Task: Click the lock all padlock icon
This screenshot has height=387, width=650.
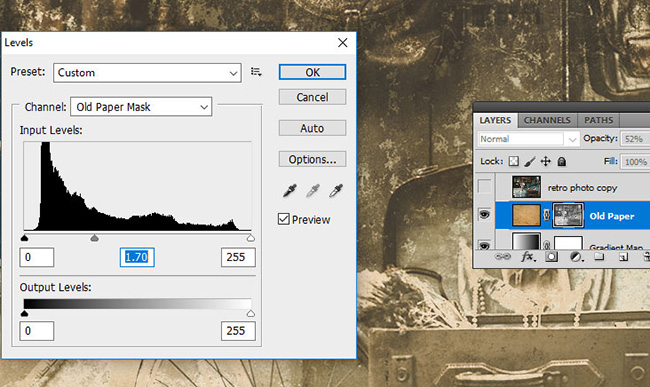Action: [562, 161]
